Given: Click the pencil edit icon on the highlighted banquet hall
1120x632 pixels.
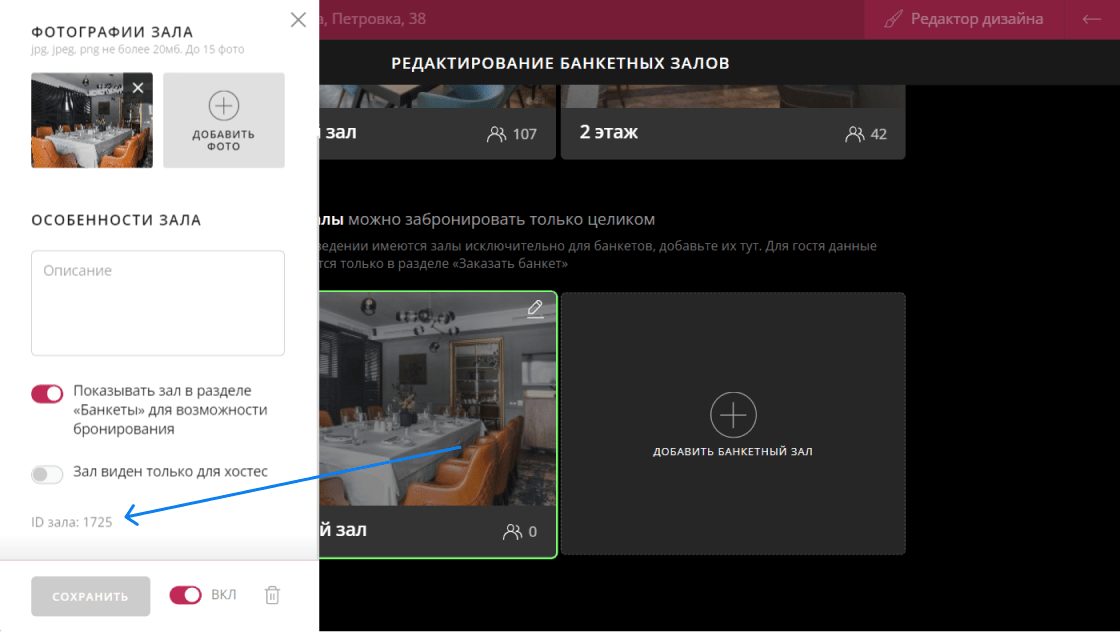Looking at the screenshot, I should [534, 310].
